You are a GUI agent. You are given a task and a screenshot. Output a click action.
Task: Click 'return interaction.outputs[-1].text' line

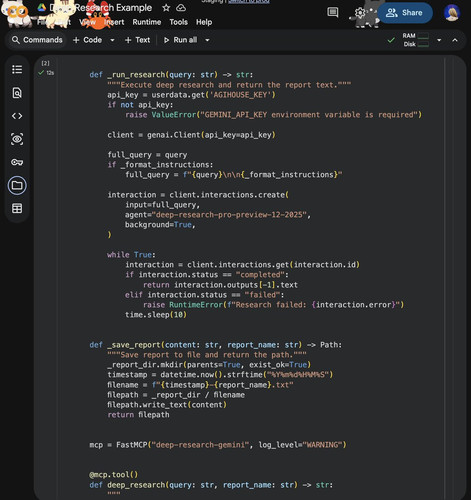coord(220,285)
